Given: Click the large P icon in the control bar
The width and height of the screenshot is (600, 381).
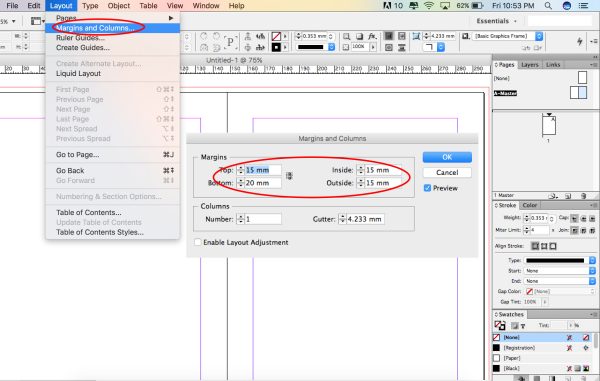Looking at the screenshot, I should [230, 42].
